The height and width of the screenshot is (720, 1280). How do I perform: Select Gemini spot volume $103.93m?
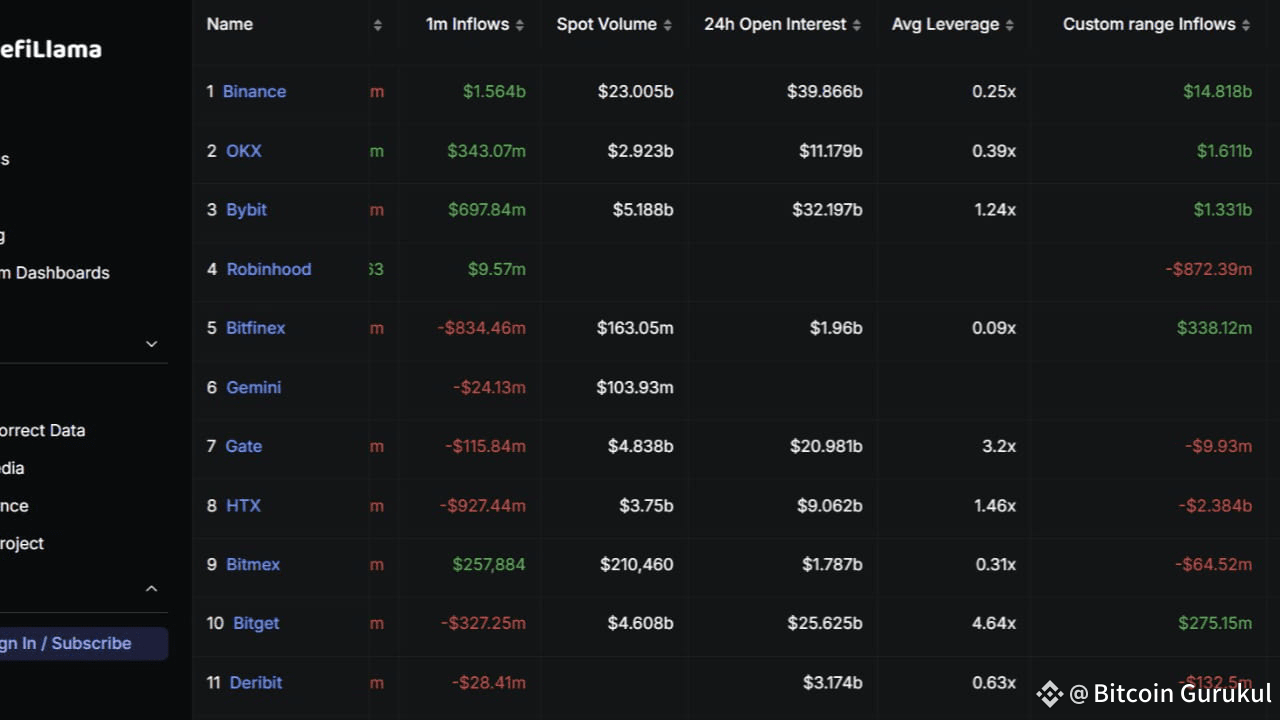tap(635, 387)
